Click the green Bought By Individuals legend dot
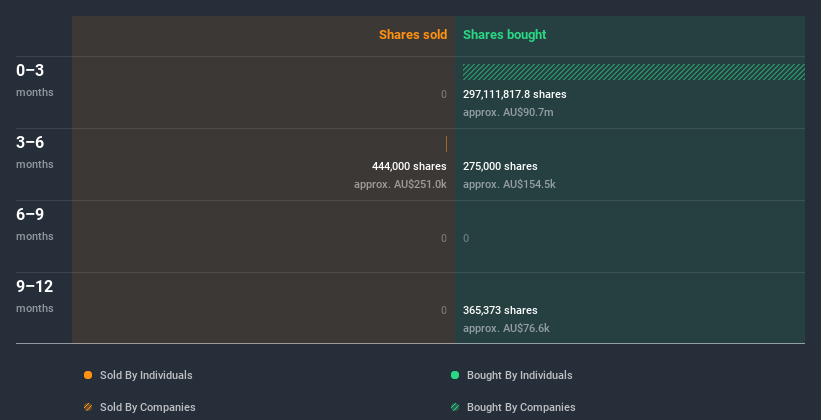Image resolution: width=821 pixels, height=420 pixels. click(x=455, y=375)
